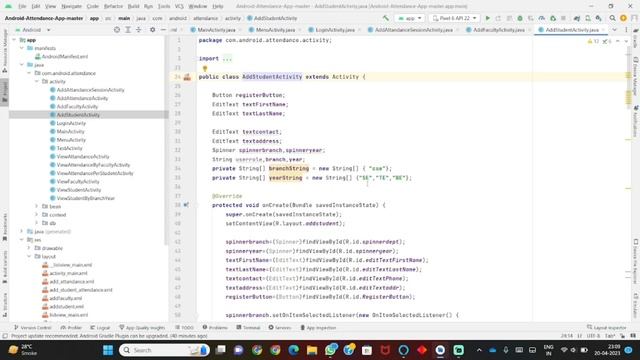Open AndroidManifest.xml in project tree
Image resolution: width=640 pixels, height=360 pixels.
click(x=61, y=57)
